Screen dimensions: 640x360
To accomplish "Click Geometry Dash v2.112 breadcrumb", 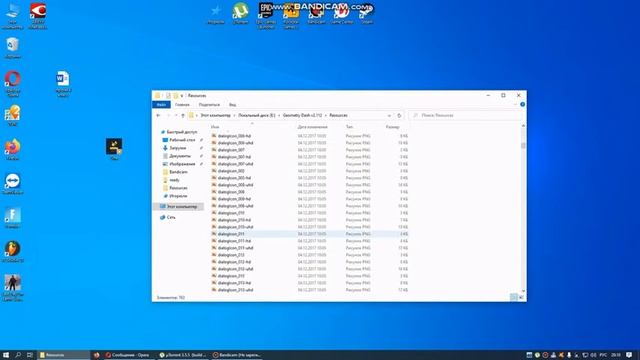I will click(x=302, y=116).
